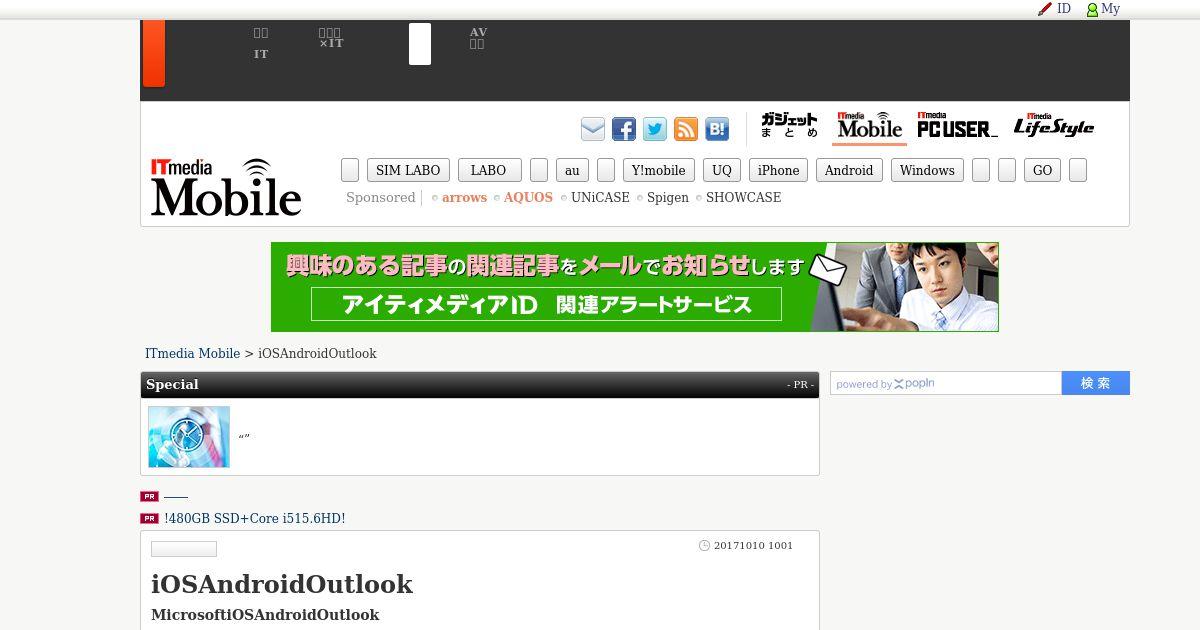Select the GO category button

(1042, 170)
